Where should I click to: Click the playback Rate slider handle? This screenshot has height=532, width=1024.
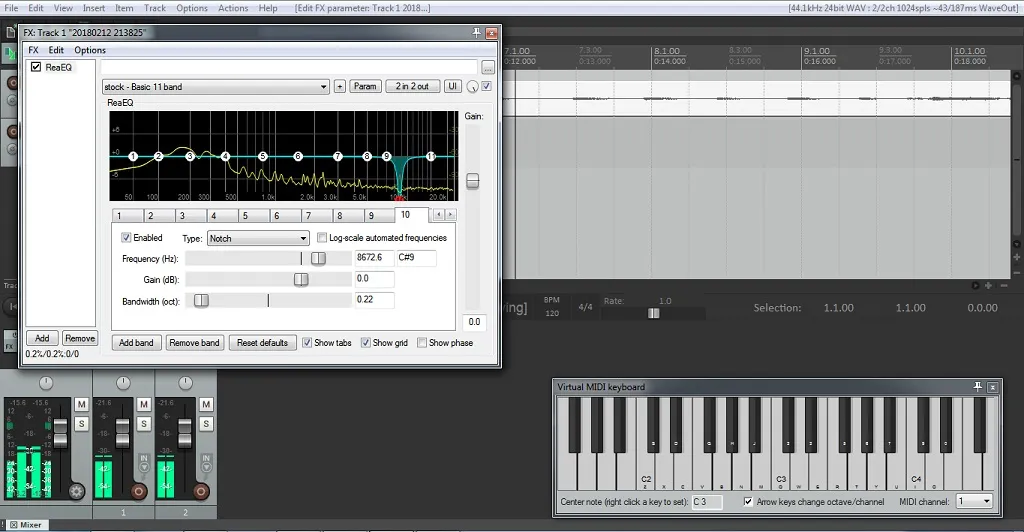click(653, 313)
